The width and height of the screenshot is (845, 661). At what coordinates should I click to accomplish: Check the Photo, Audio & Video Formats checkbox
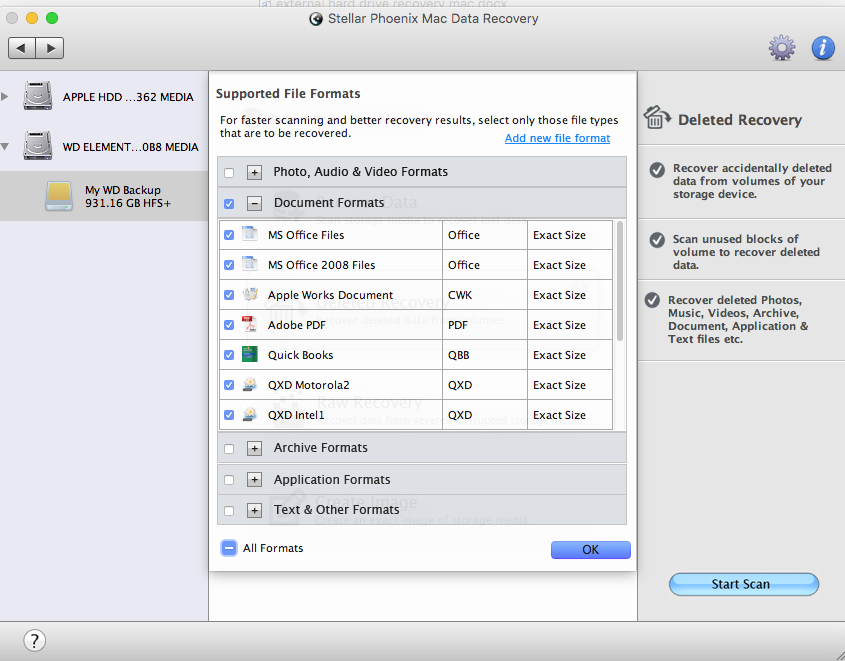tap(229, 172)
